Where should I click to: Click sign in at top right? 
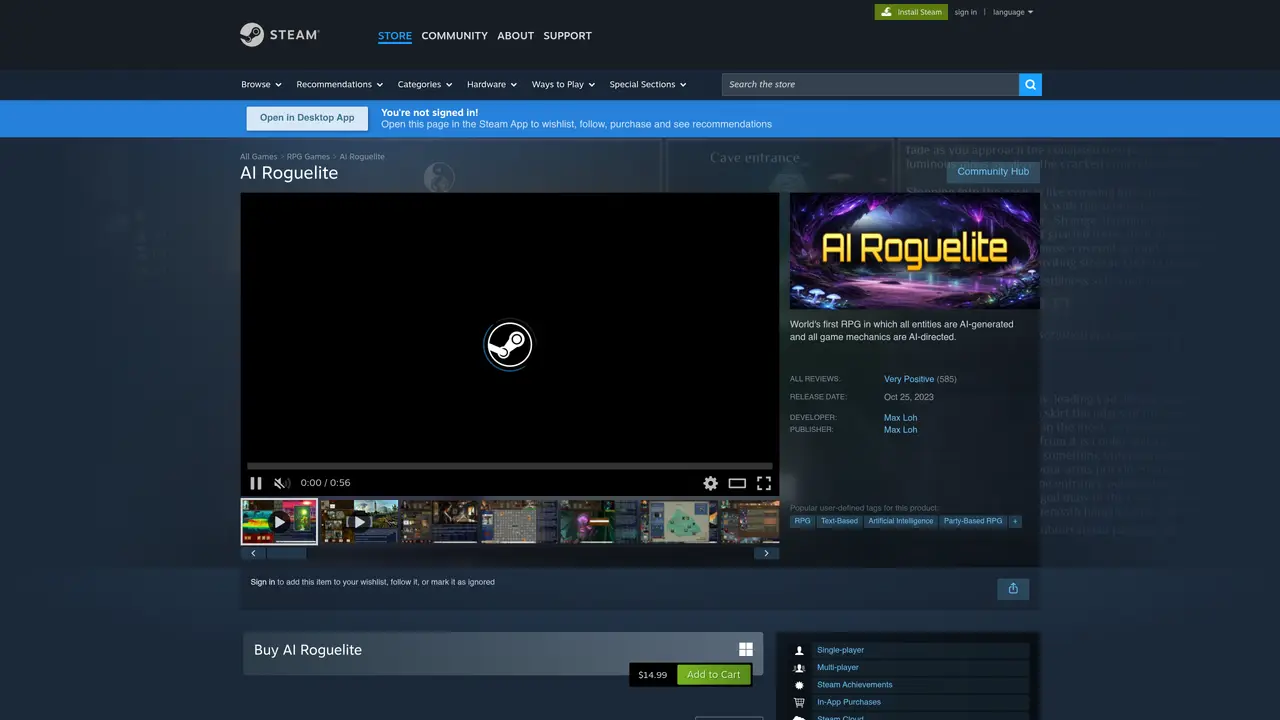(966, 12)
